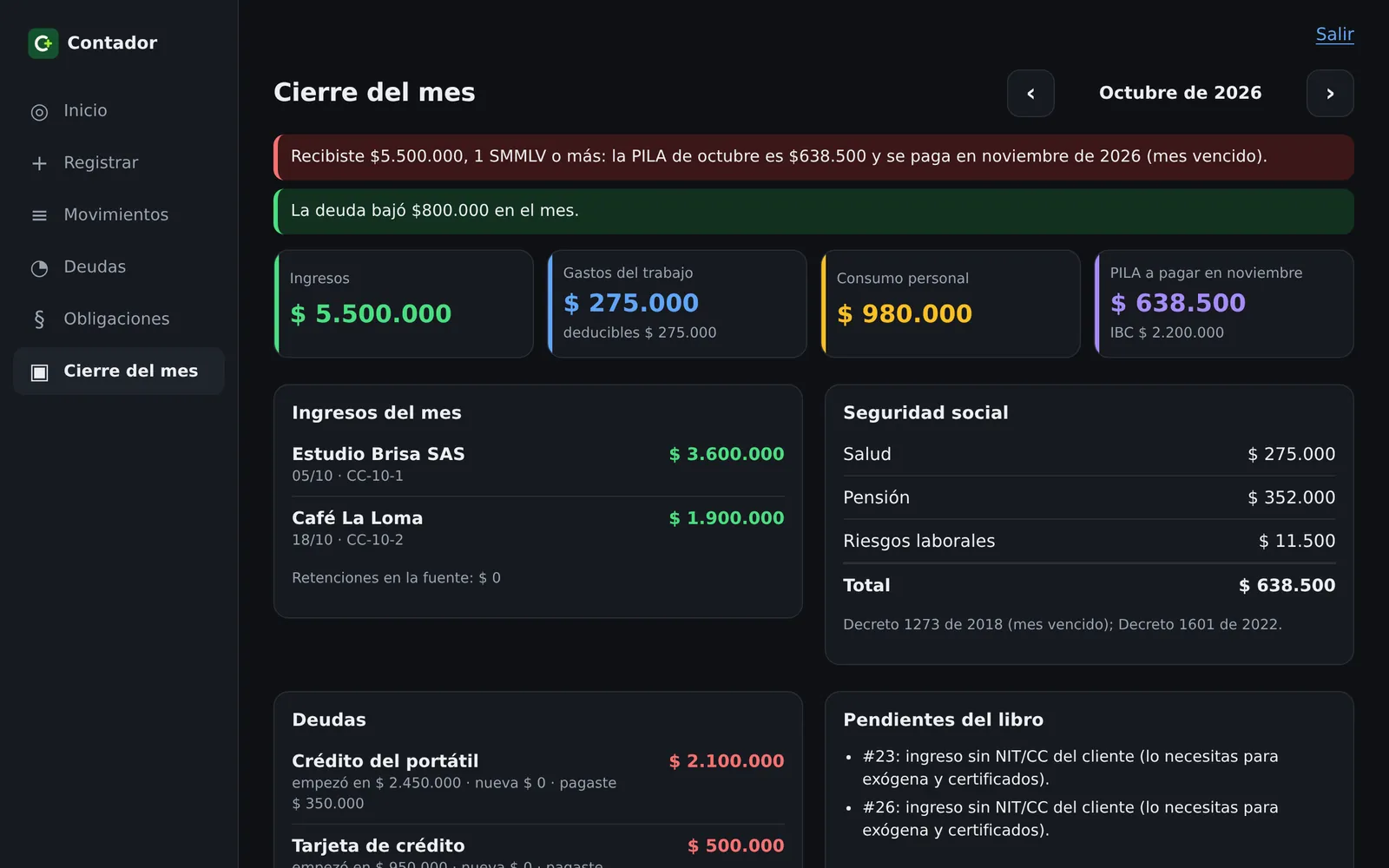Click the $ 2.100.000 debt balance

(x=727, y=761)
